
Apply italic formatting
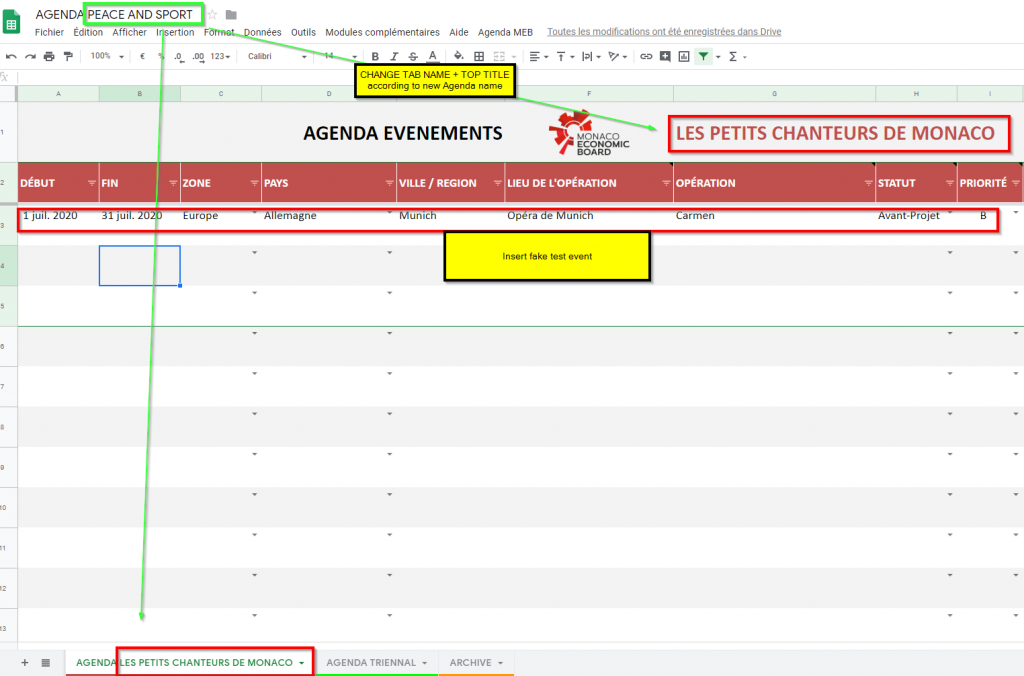(393, 56)
